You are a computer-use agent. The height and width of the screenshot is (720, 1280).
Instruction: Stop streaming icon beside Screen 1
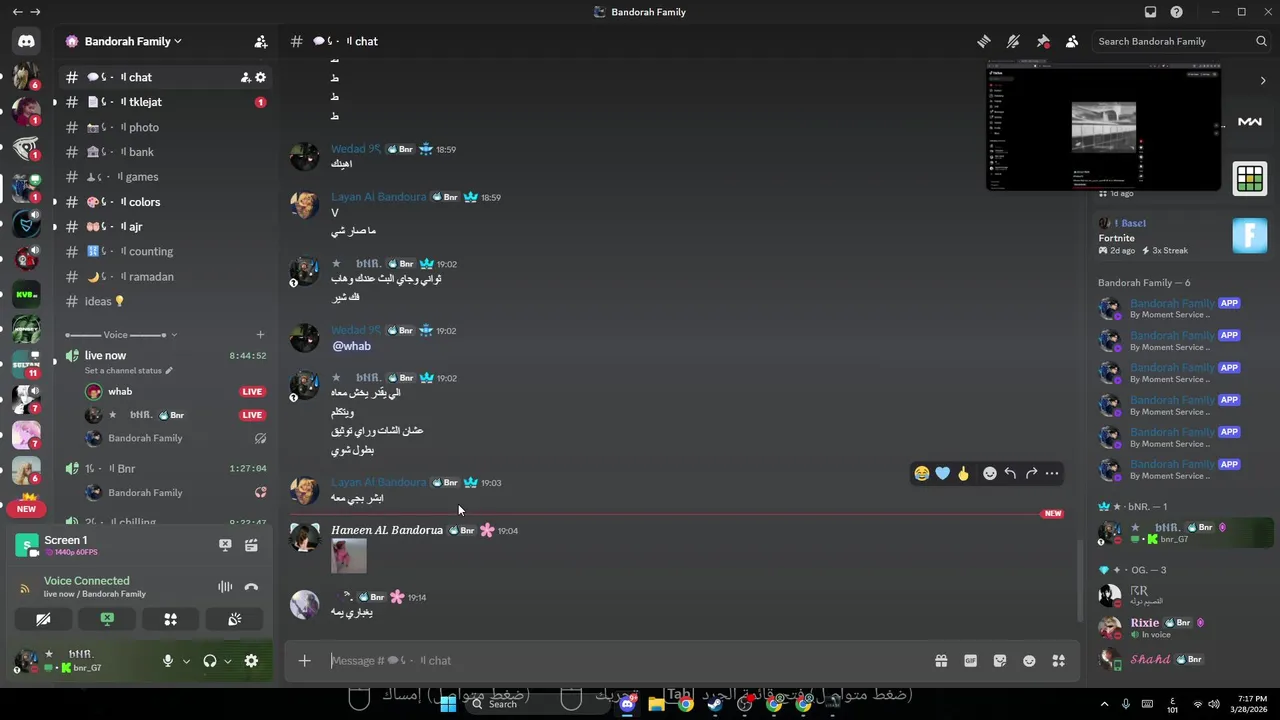[225, 545]
